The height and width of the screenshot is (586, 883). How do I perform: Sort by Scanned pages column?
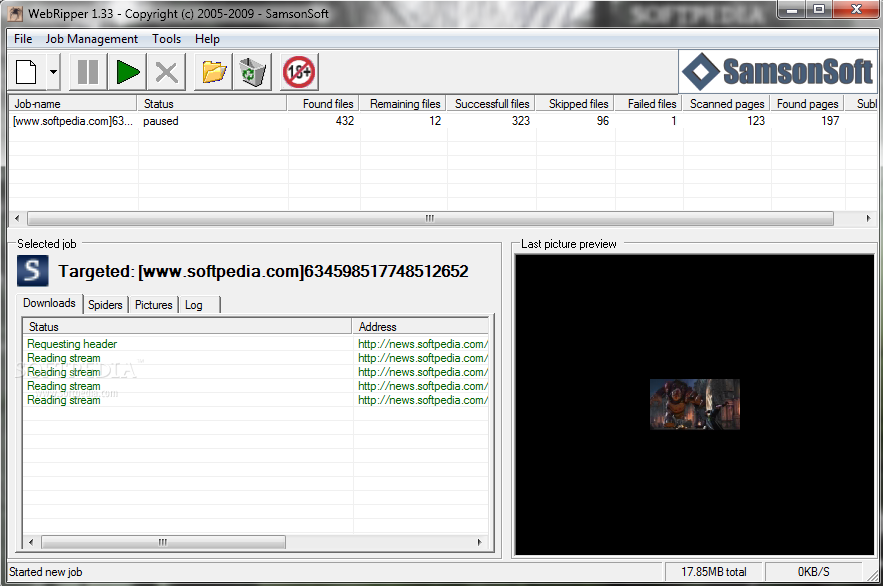(x=726, y=104)
